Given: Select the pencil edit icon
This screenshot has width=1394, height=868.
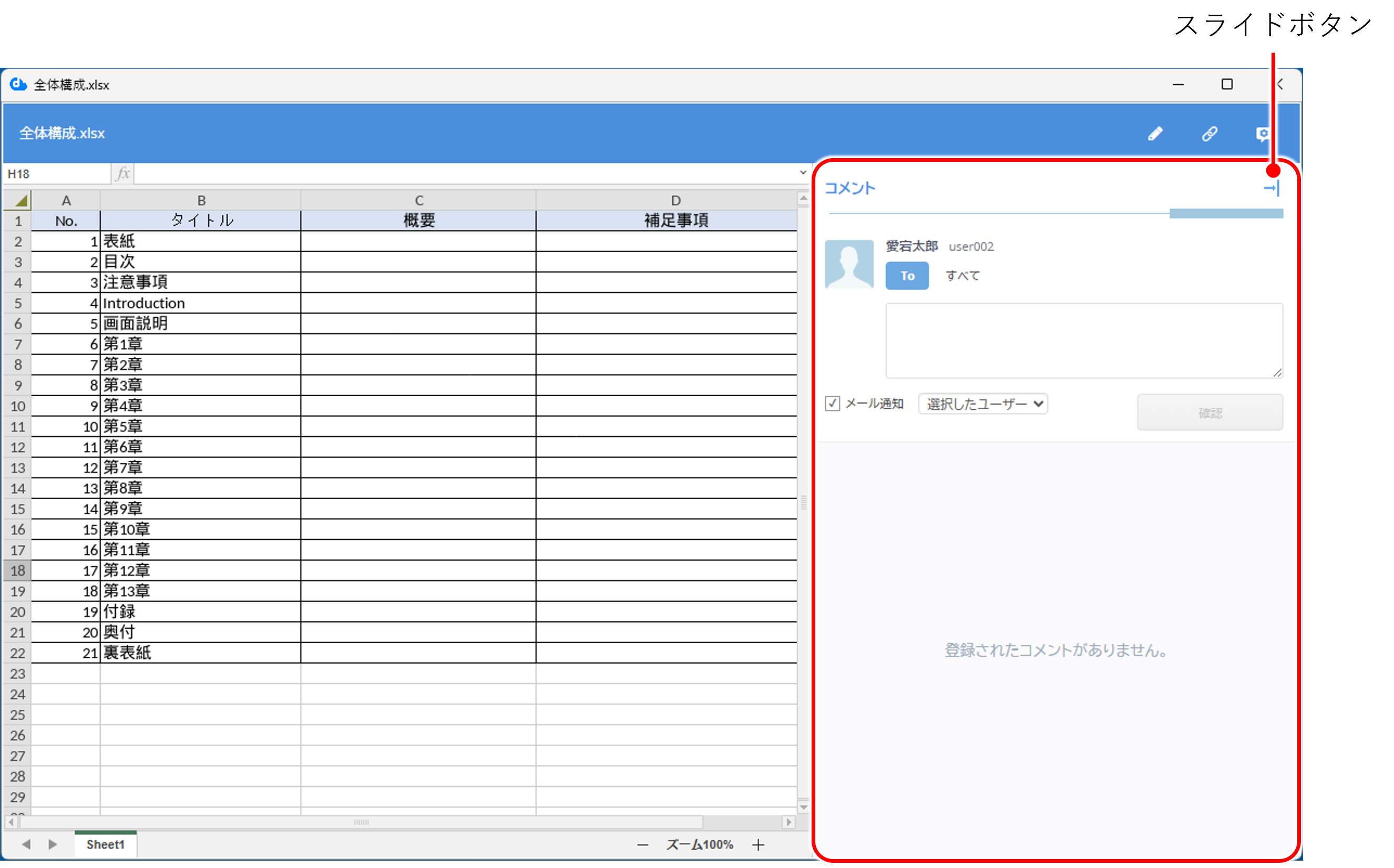Looking at the screenshot, I should click(1156, 133).
